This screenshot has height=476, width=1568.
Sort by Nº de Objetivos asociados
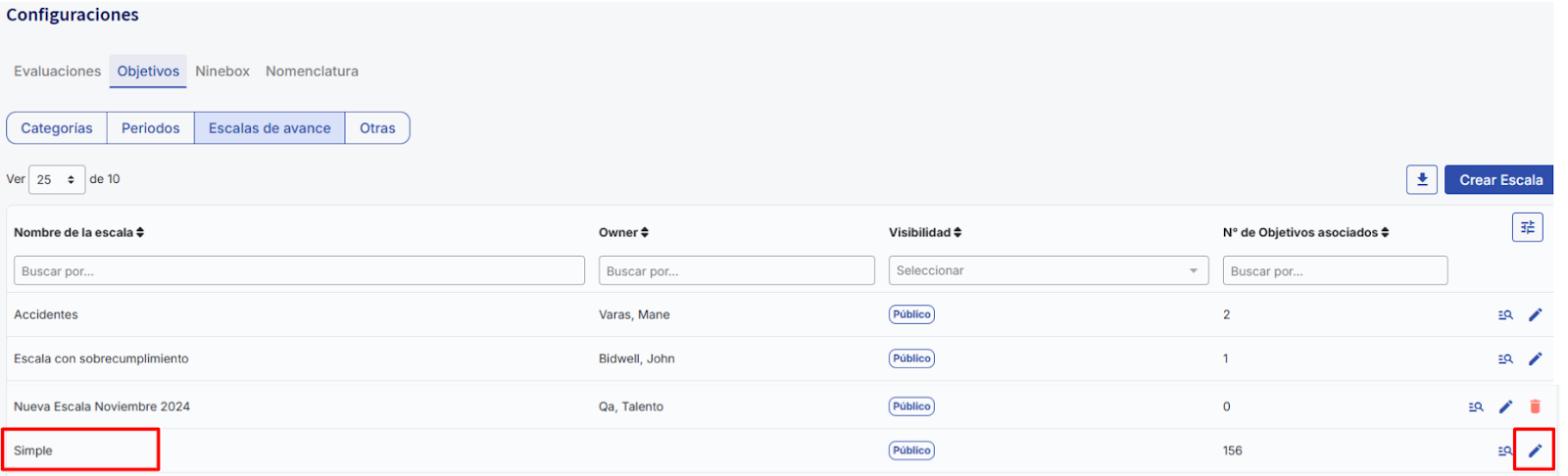point(1305,232)
